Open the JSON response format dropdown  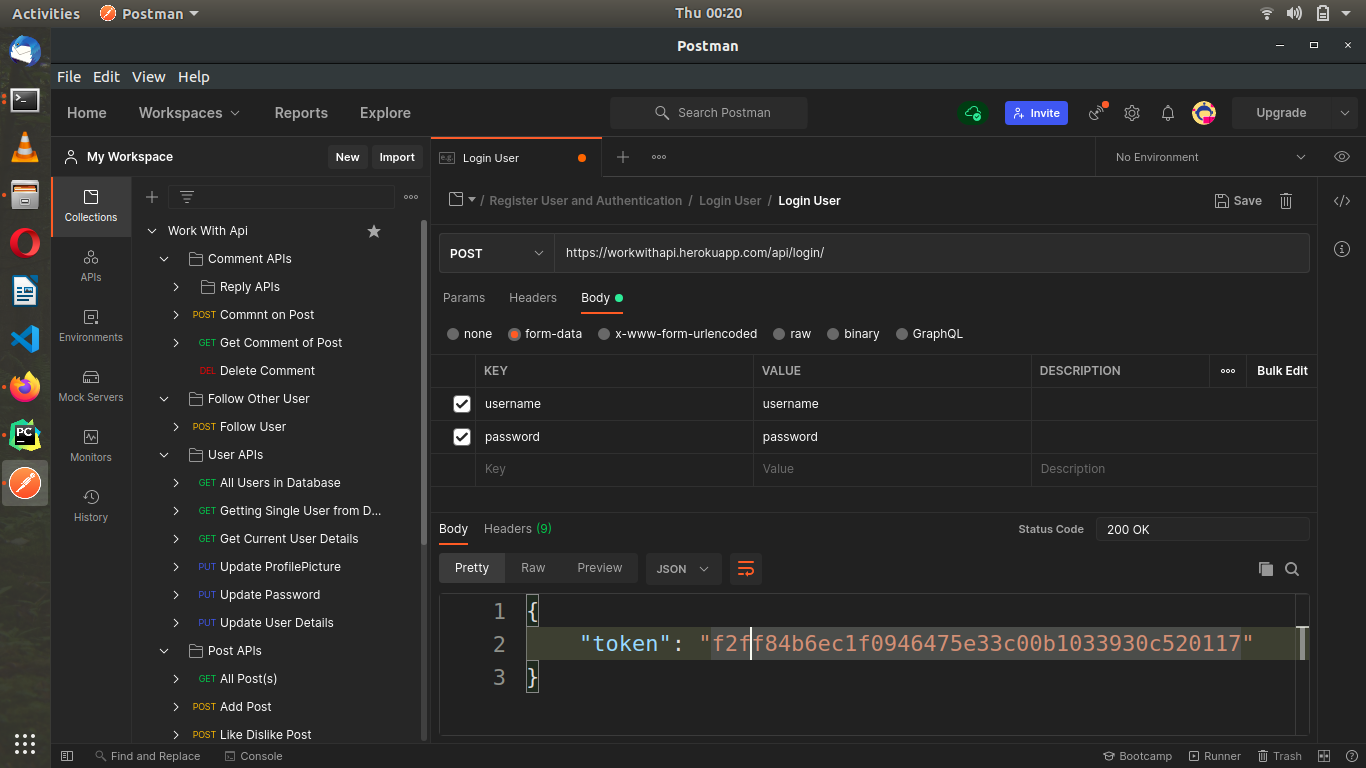pyautogui.click(x=684, y=568)
